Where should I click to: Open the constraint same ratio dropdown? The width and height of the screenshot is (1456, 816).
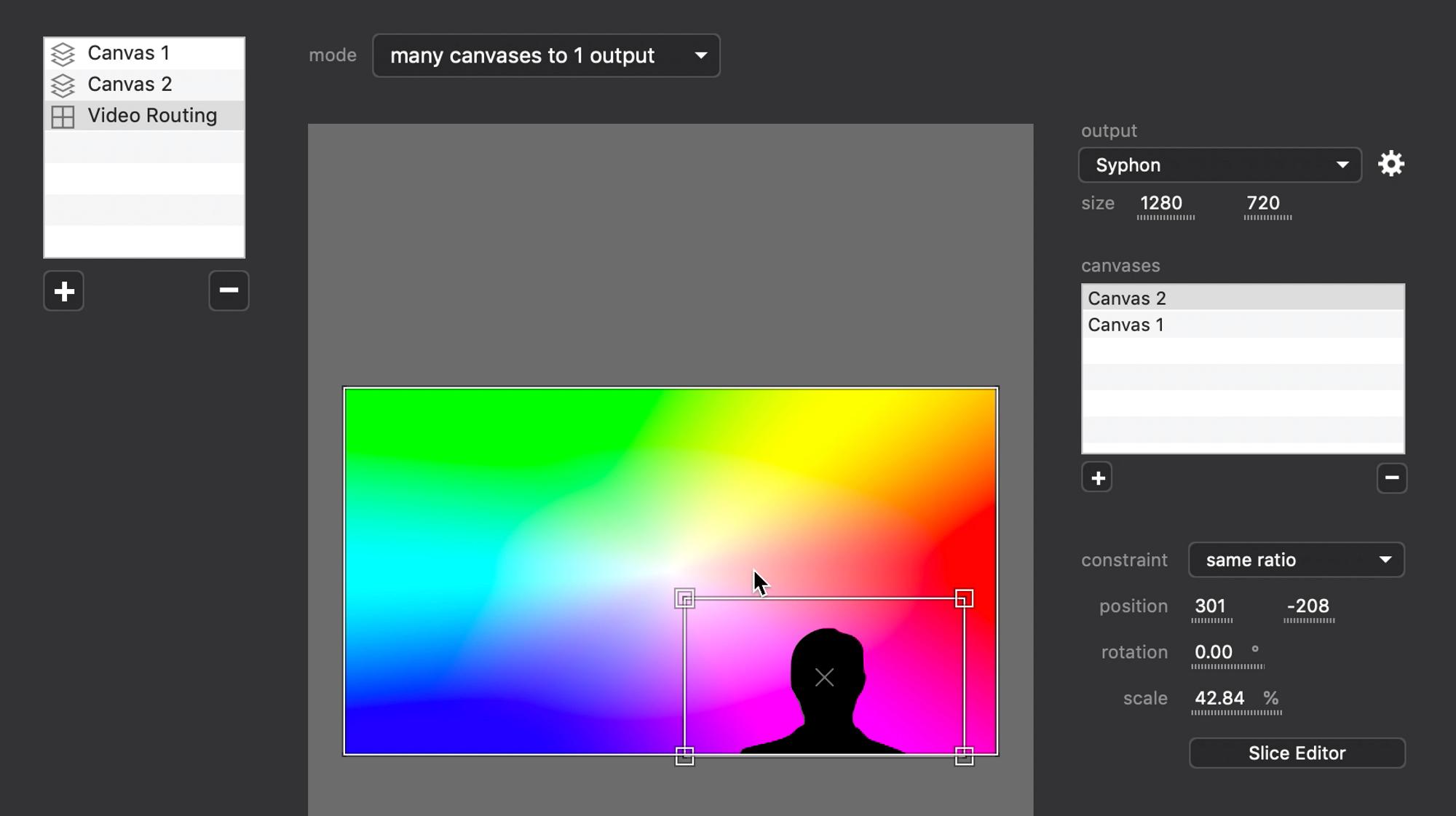(x=1296, y=560)
